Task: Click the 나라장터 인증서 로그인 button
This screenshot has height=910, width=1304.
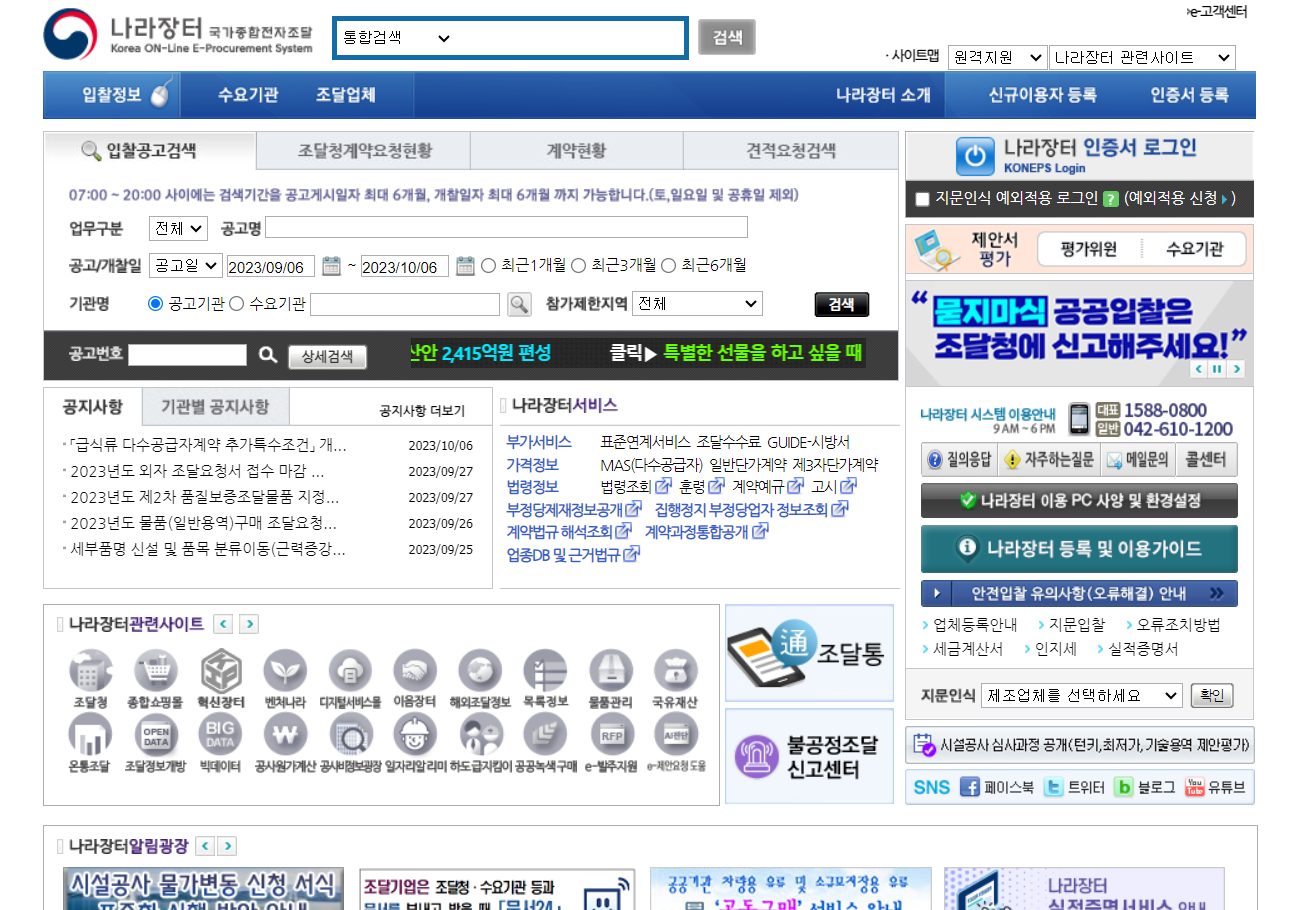Action: (x=1079, y=155)
